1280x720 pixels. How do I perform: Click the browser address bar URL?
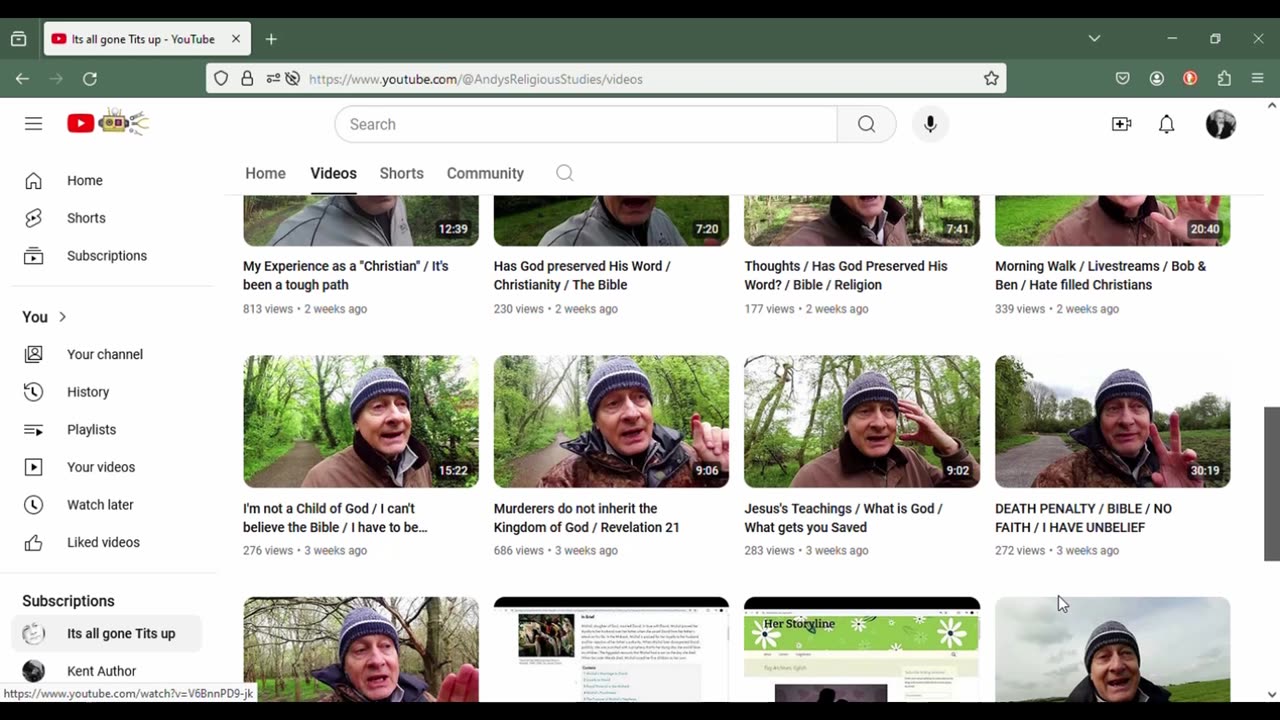point(476,78)
